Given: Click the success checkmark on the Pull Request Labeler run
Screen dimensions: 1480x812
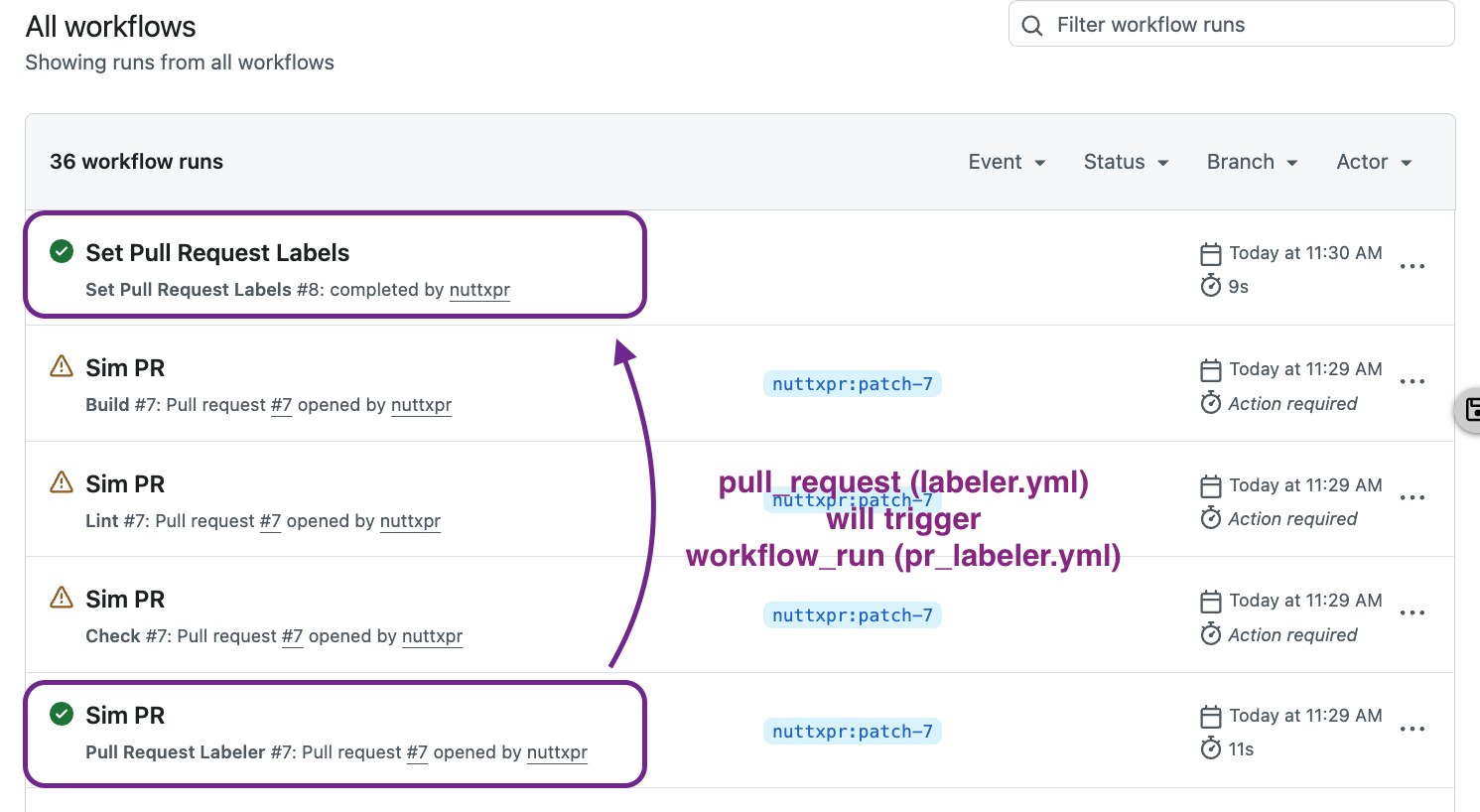Looking at the screenshot, I should (61, 714).
